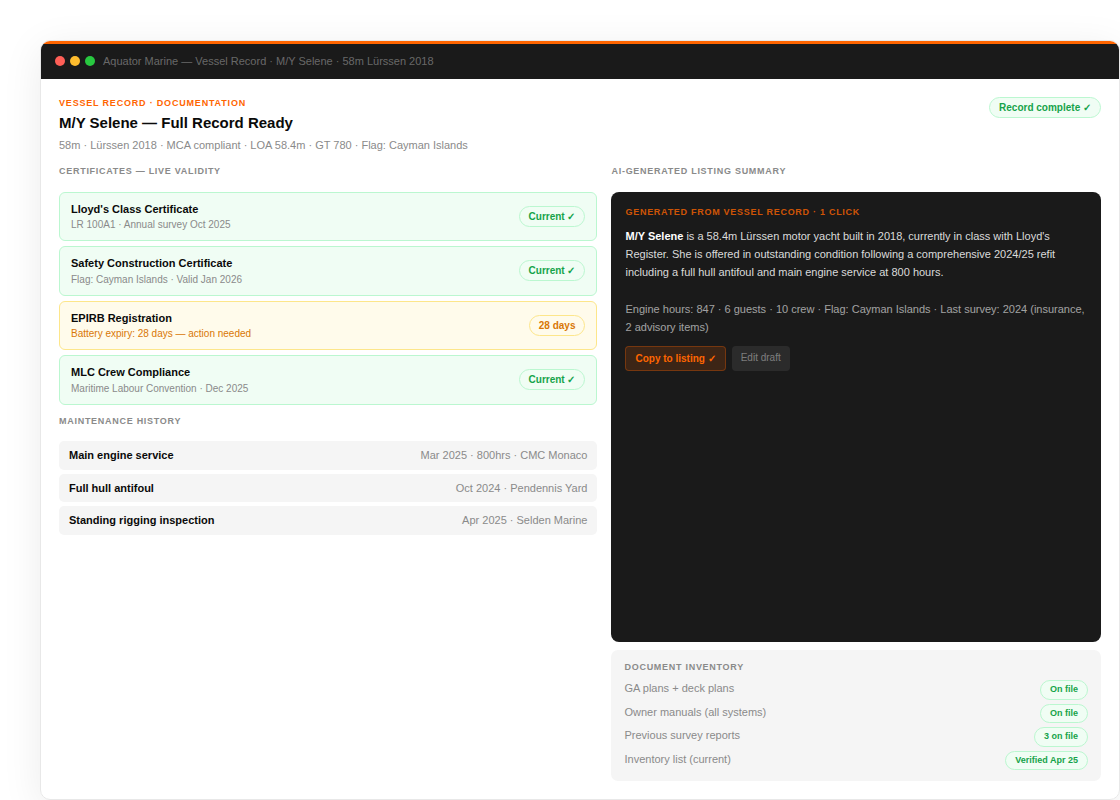Click On file badge for GA plans

[x=1064, y=689]
